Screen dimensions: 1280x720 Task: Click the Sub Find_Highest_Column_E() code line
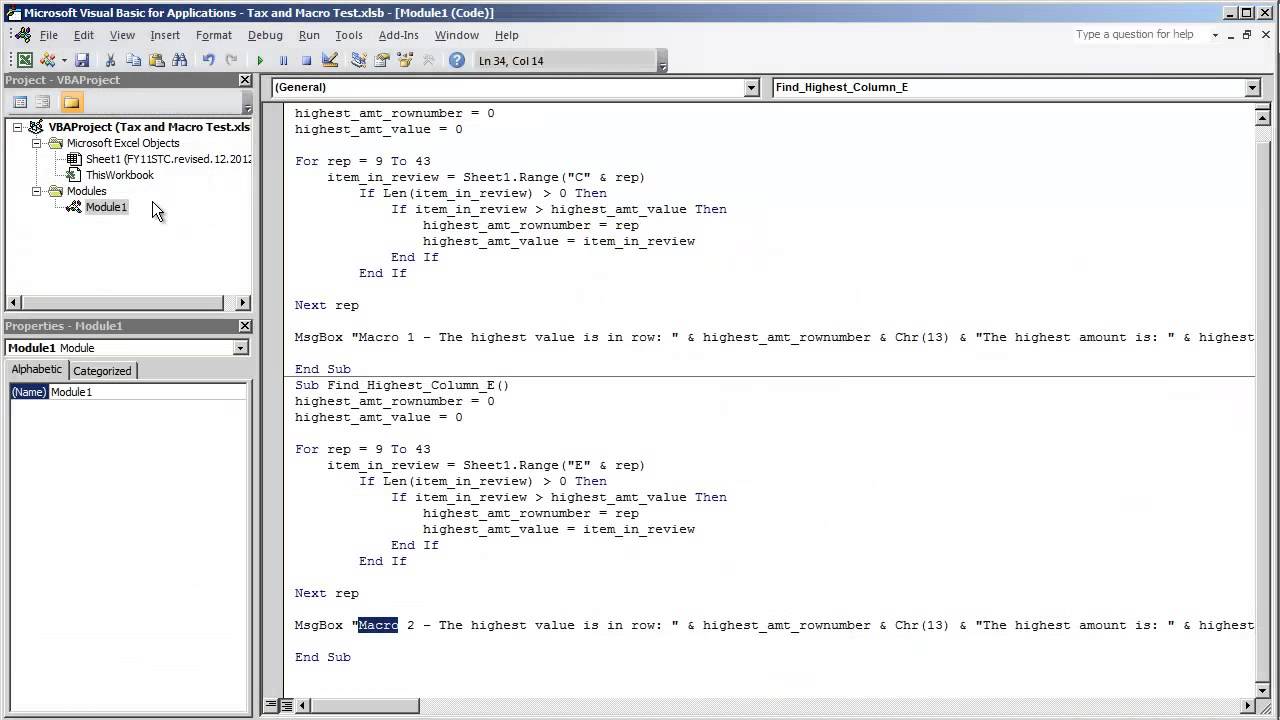[402, 385]
